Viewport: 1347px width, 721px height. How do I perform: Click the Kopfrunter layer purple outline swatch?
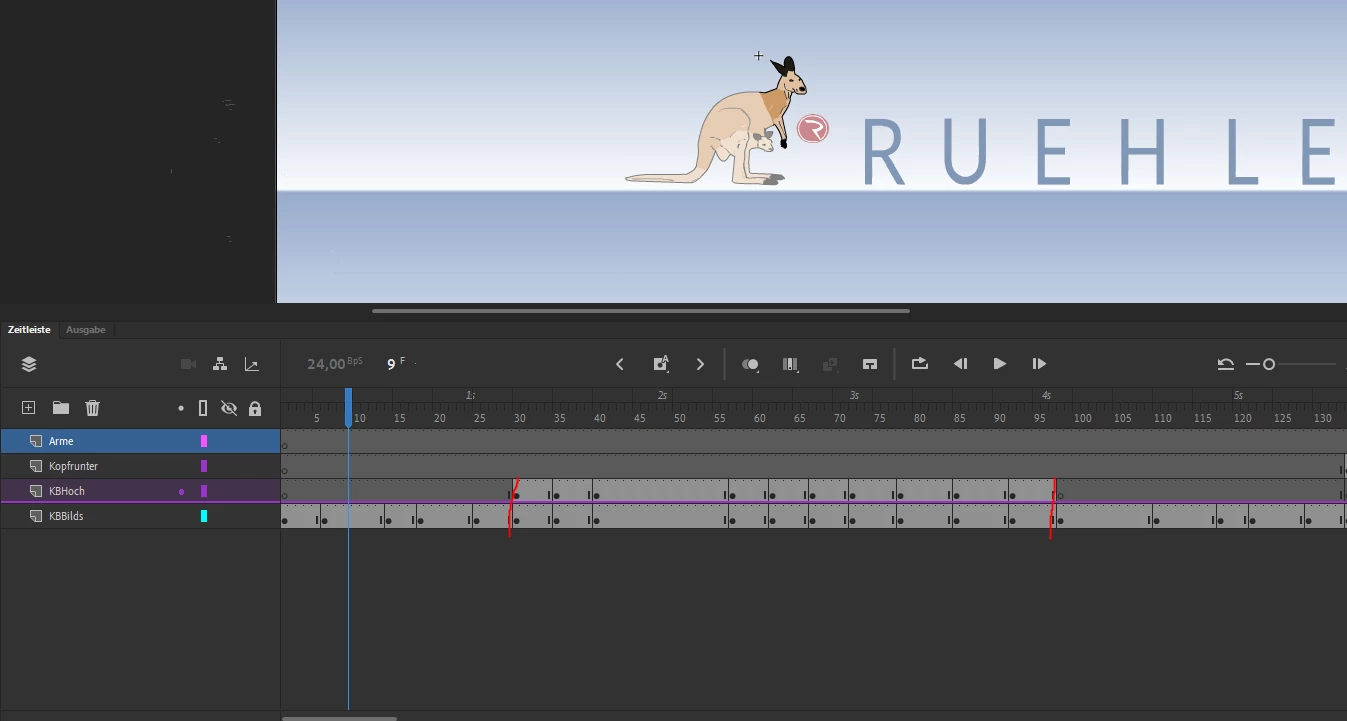coord(204,466)
